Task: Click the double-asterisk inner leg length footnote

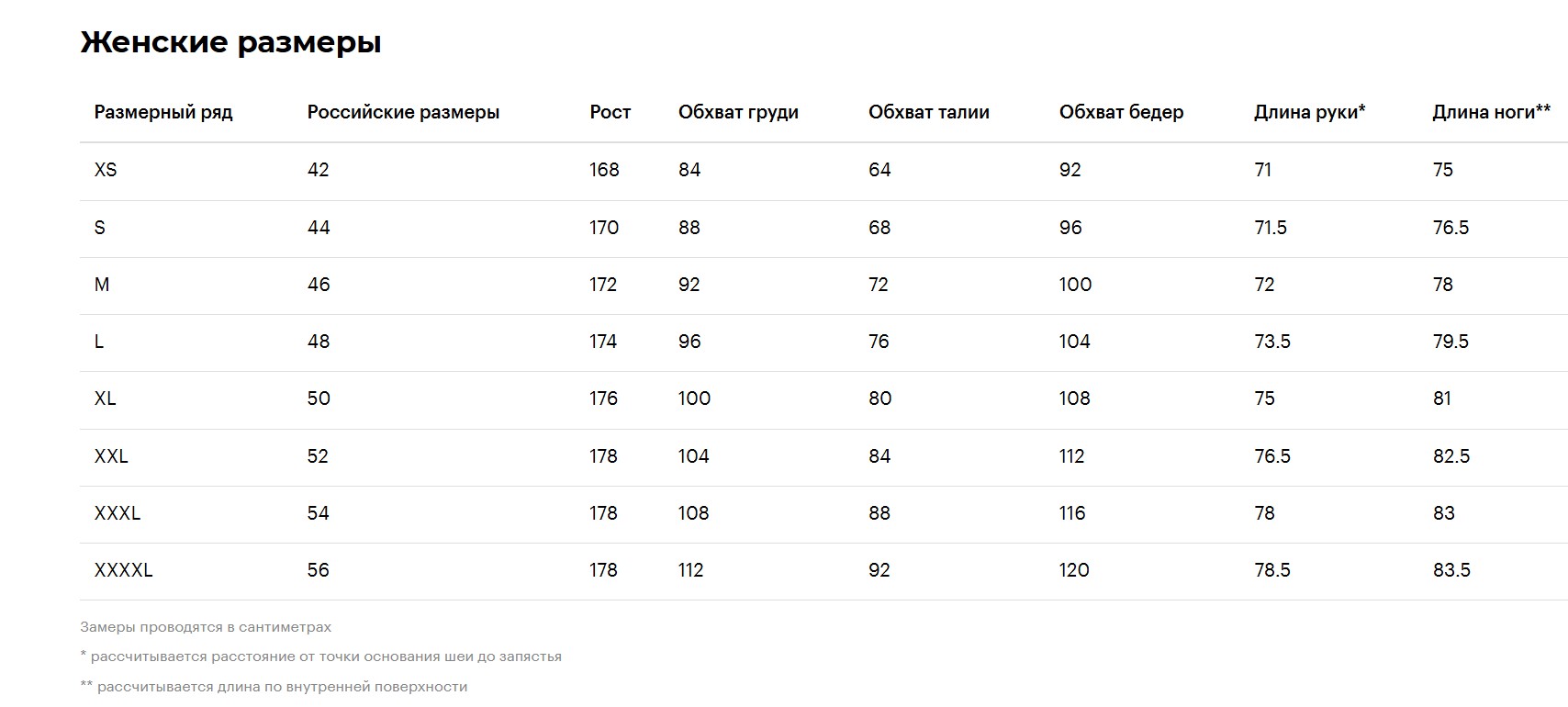Action: [x=274, y=687]
